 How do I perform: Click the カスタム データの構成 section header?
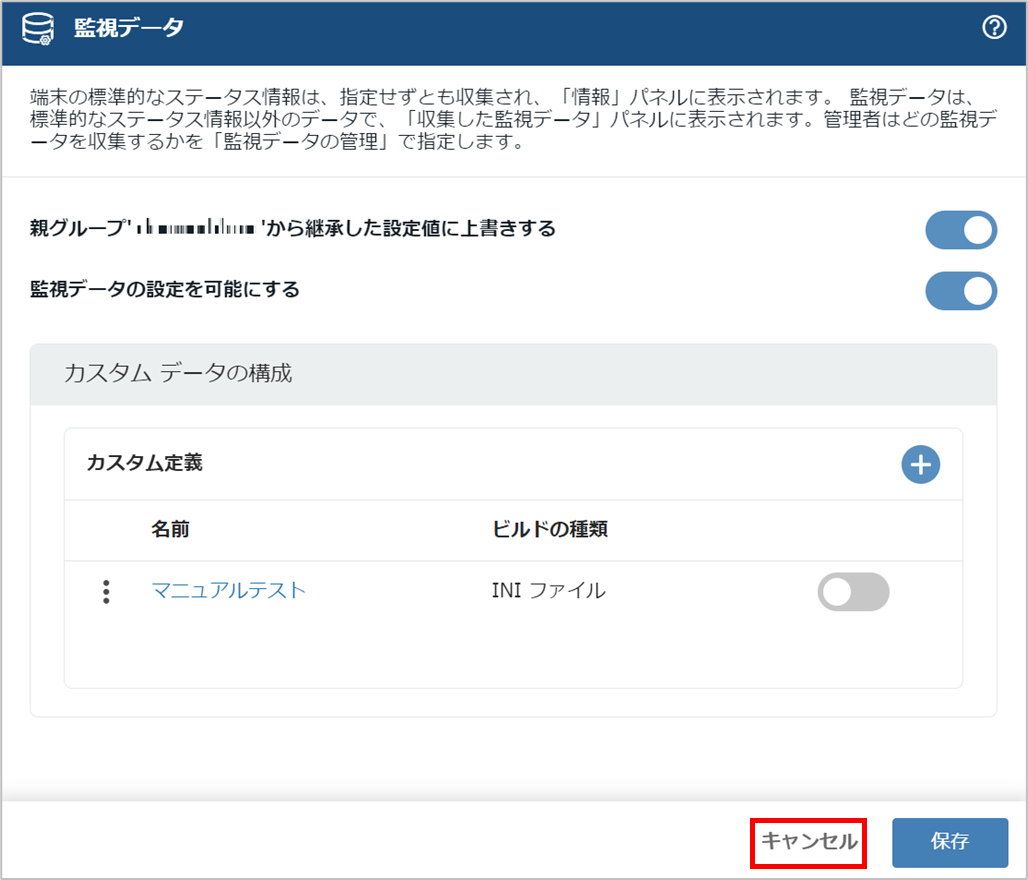click(x=513, y=374)
